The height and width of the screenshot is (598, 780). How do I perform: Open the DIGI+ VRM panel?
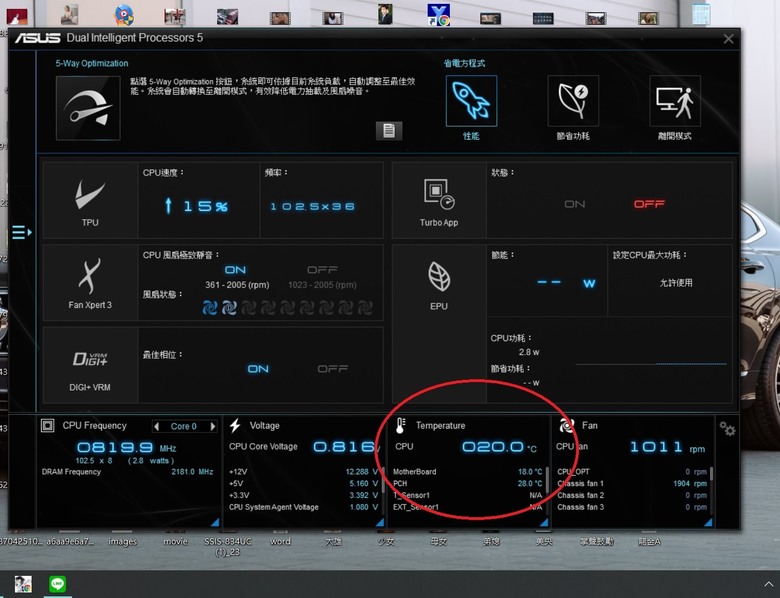click(90, 365)
